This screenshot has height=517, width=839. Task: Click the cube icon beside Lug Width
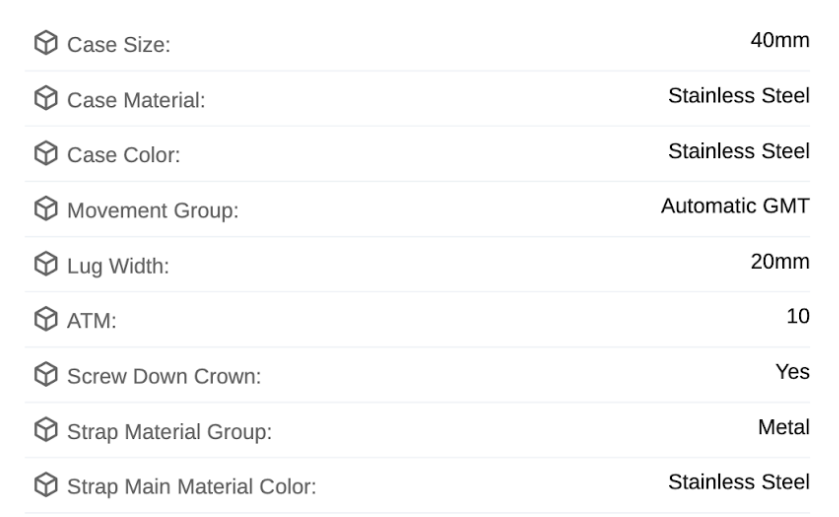pyautogui.click(x=45, y=264)
